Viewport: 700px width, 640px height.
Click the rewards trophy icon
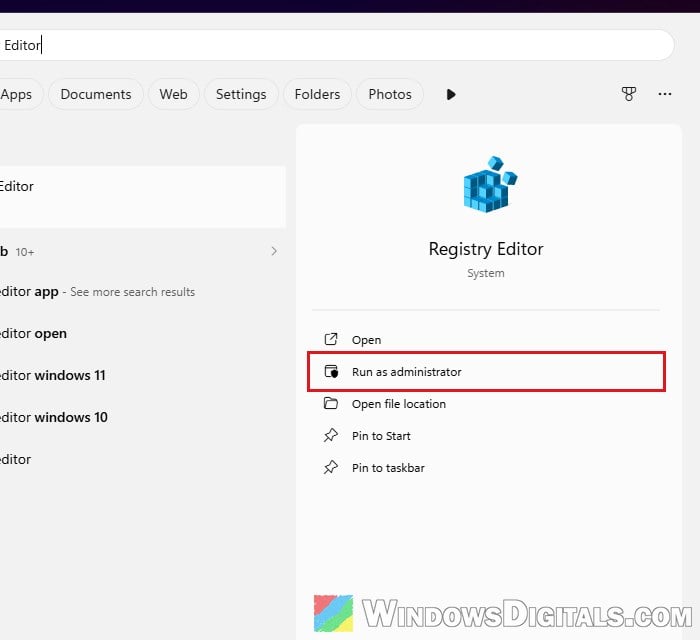click(629, 94)
